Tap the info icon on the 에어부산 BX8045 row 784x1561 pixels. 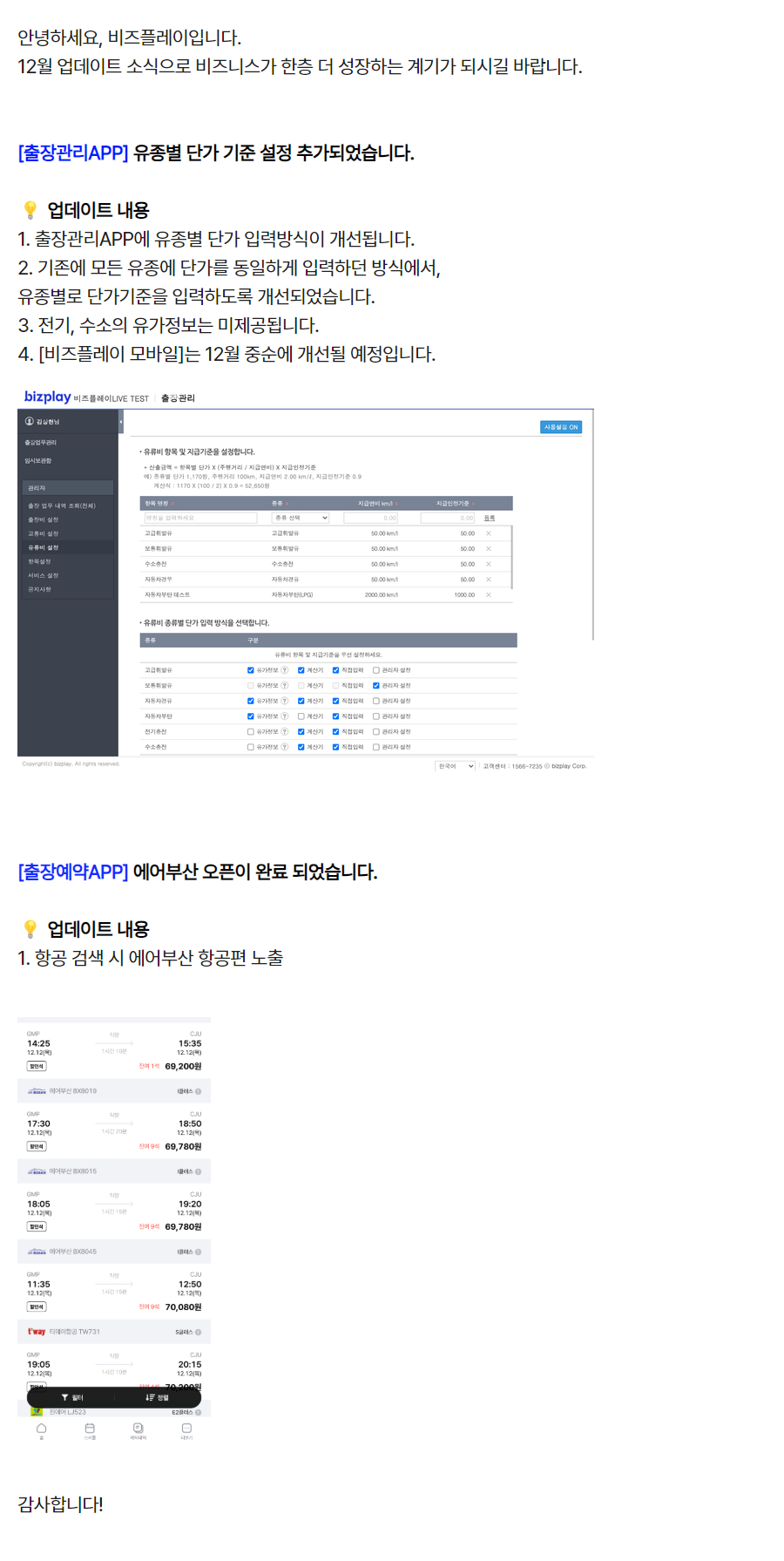point(199,1252)
